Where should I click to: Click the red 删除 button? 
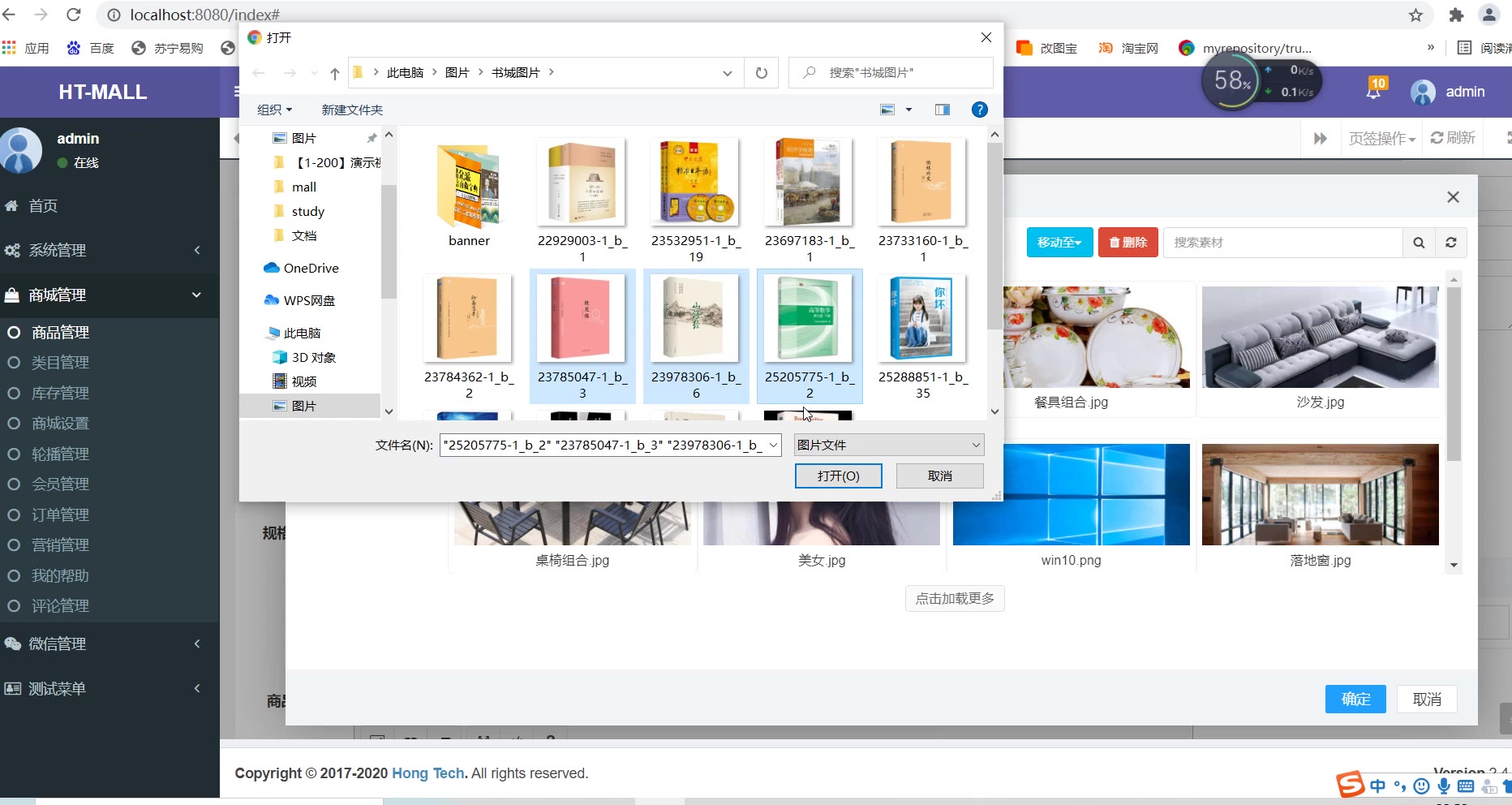1129,243
